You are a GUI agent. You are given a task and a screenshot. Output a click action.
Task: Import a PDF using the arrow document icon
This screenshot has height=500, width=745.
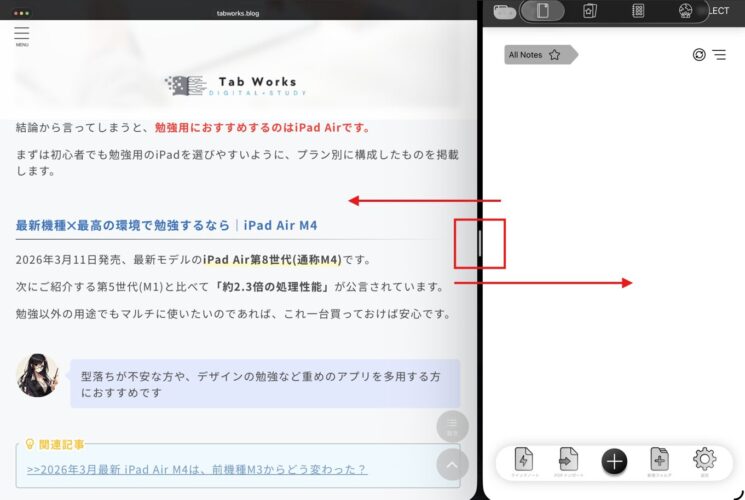(568, 460)
